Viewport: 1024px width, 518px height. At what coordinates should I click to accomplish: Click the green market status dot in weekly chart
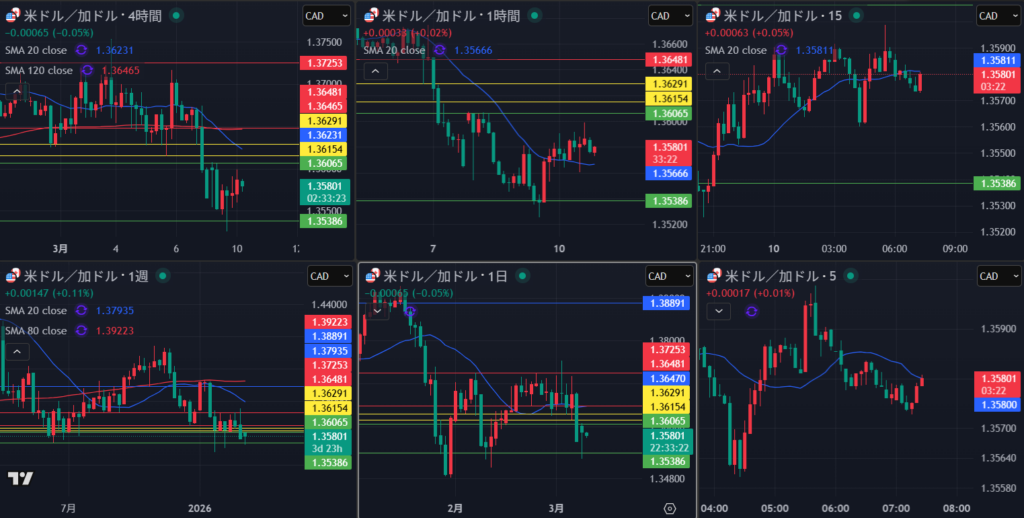[162, 276]
